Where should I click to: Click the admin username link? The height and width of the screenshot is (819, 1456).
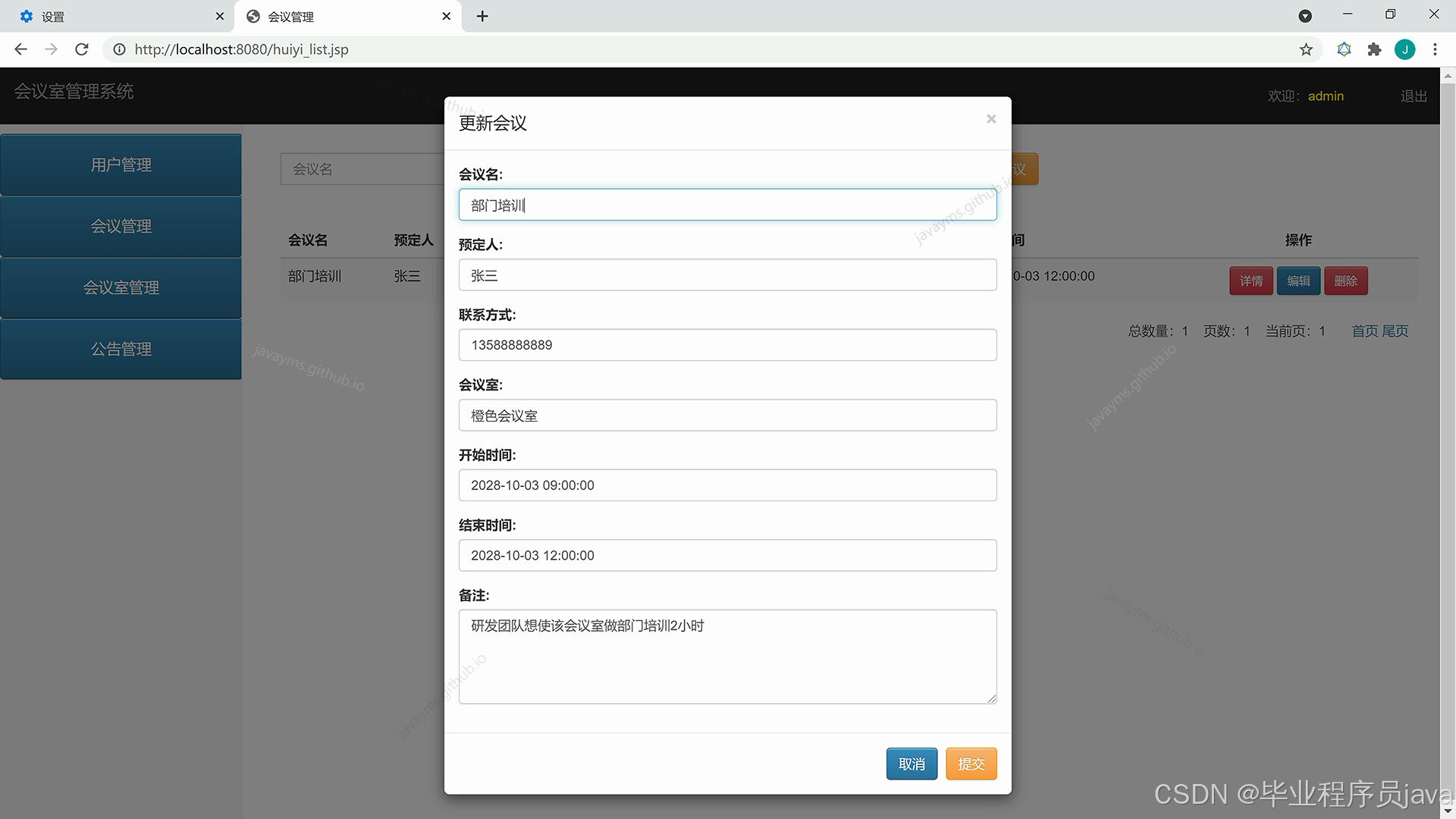pos(1326,96)
